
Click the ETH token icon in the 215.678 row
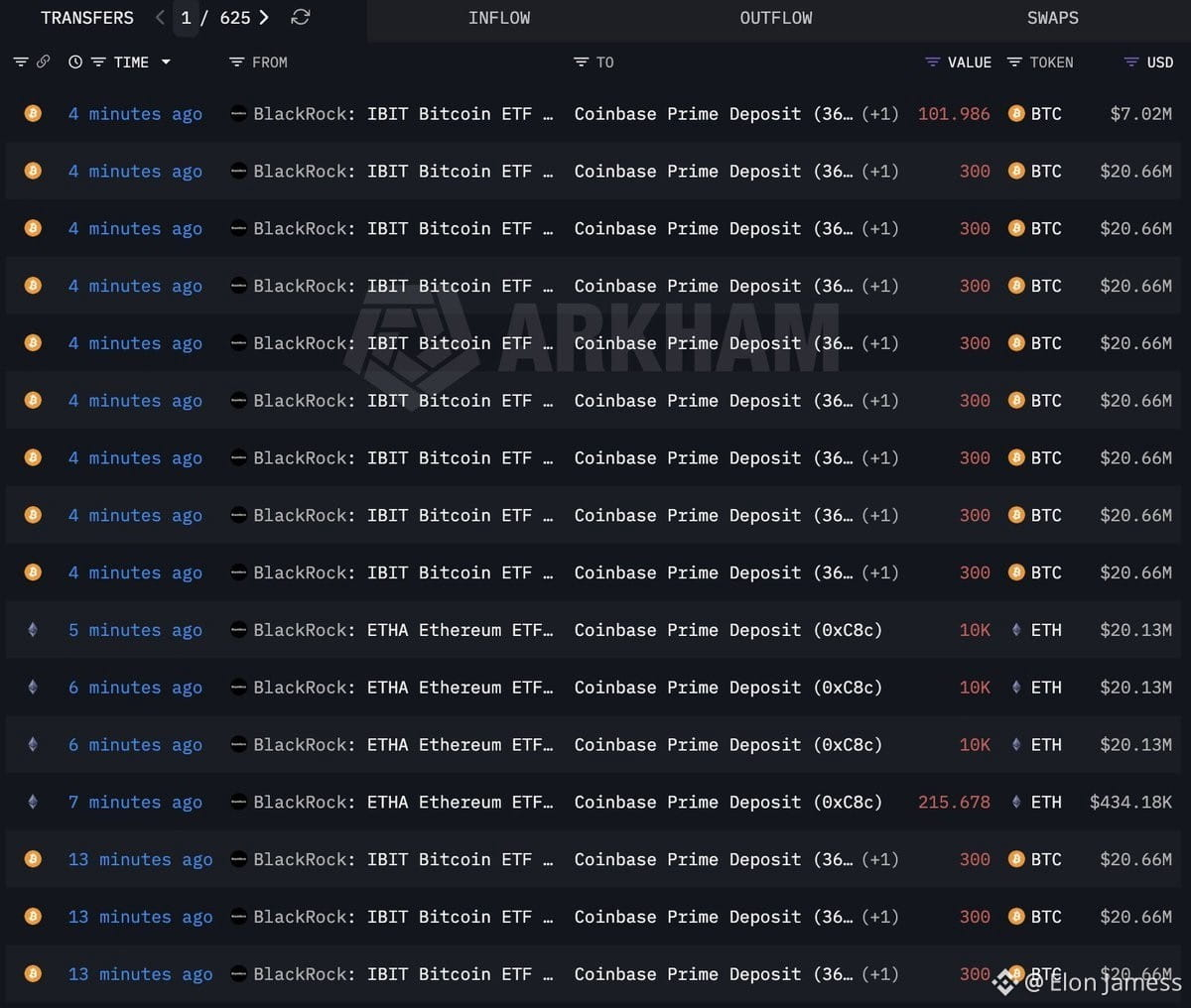[1016, 802]
